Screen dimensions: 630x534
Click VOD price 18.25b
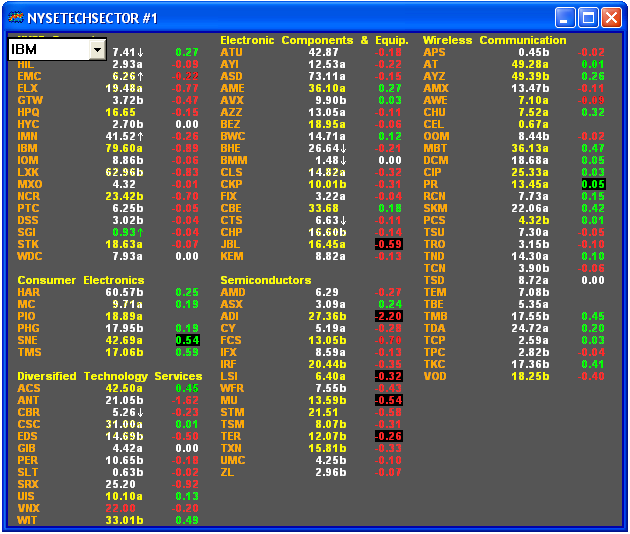coord(530,376)
